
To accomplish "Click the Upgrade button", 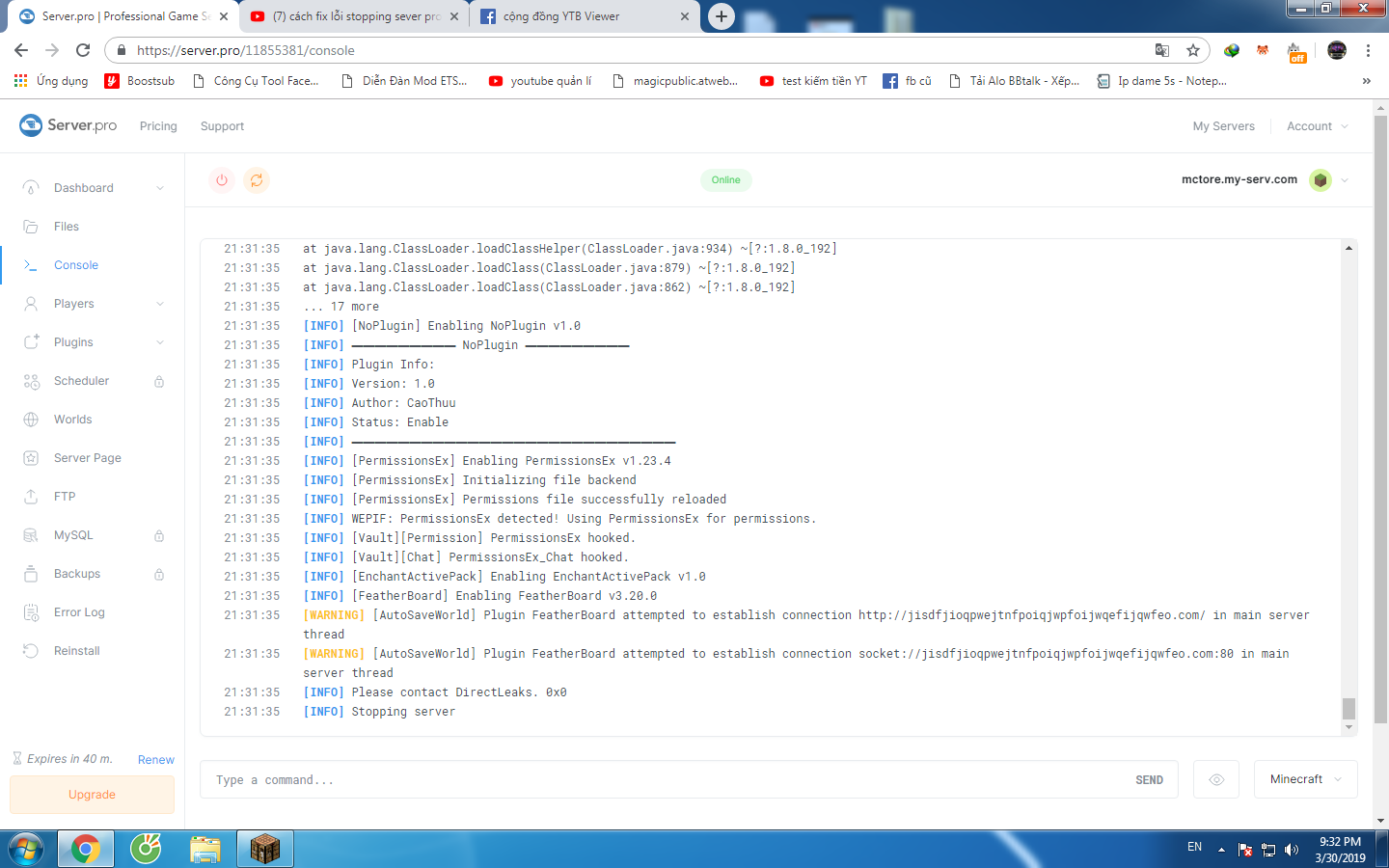I will coord(93,795).
